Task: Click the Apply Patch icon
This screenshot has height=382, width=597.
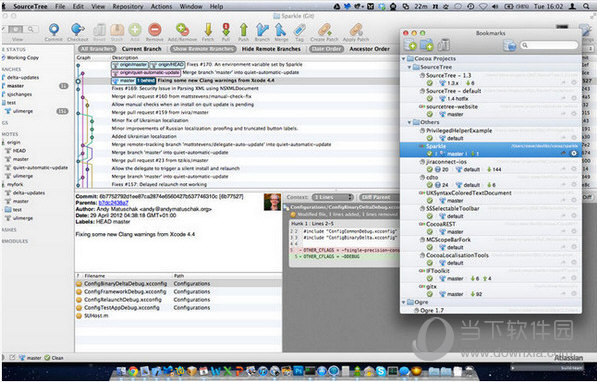Action: coord(356,29)
